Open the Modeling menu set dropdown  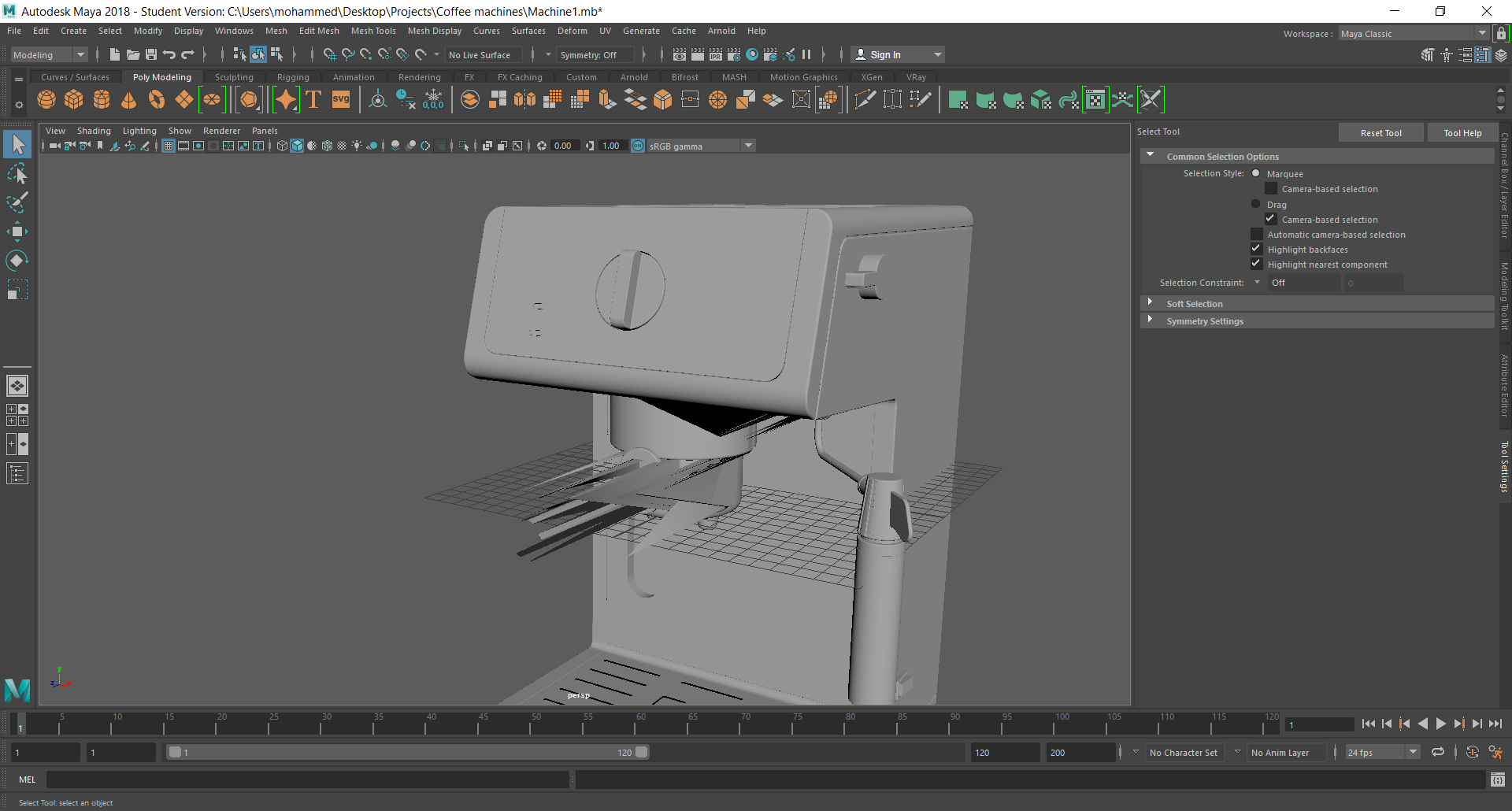49,55
